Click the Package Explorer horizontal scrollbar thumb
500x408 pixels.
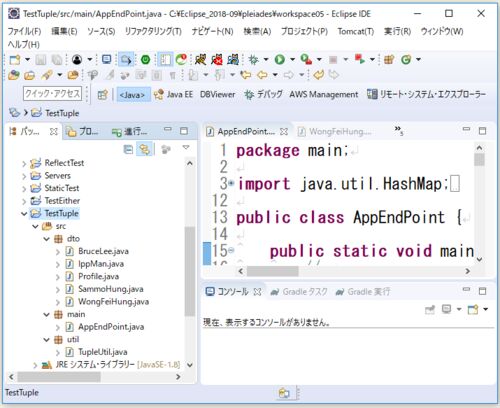59,377
